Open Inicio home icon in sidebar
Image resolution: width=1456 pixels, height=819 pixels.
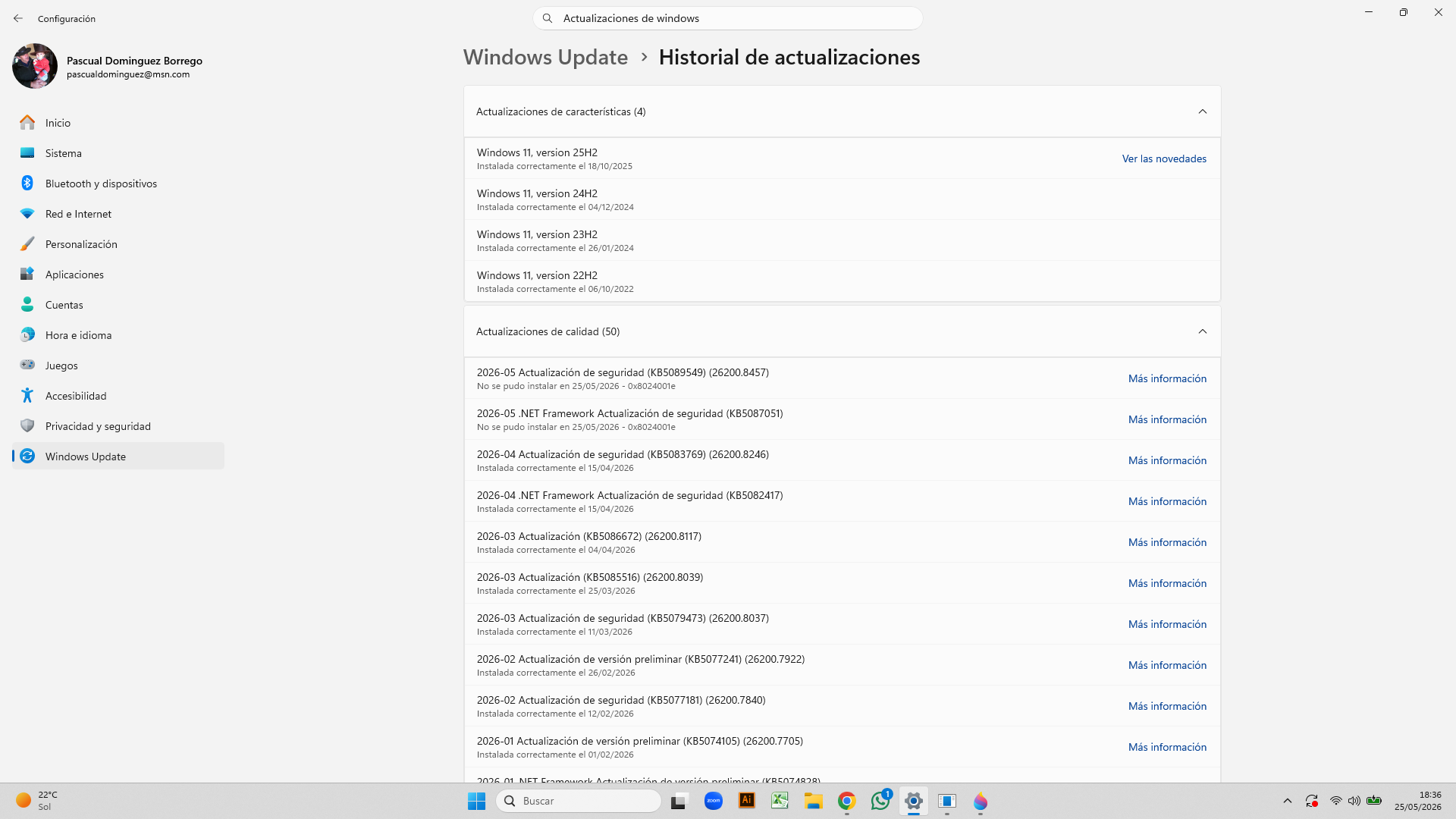click(27, 122)
